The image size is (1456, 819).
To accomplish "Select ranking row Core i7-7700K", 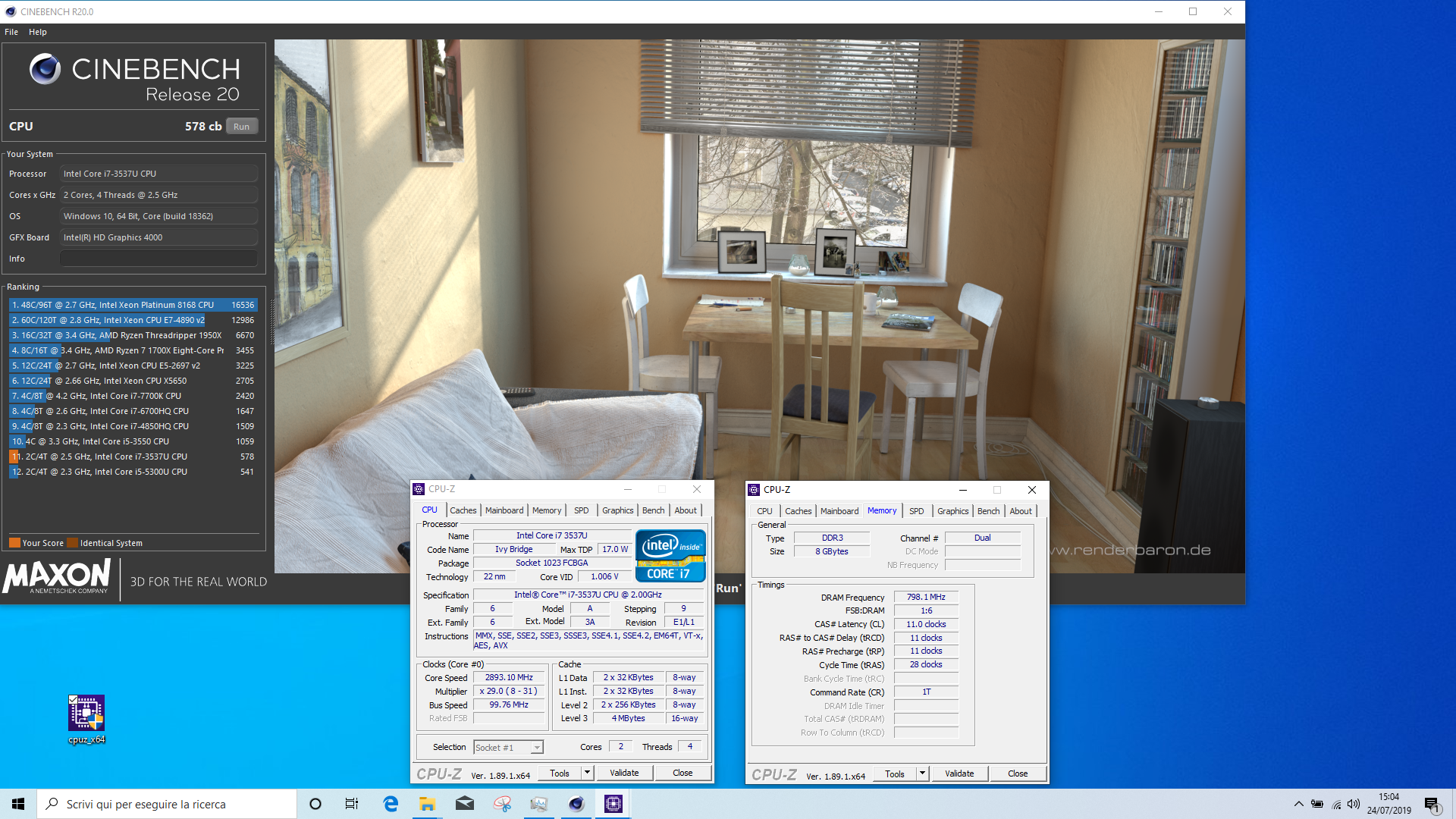I will pyautogui.click(x=133, y=396).
